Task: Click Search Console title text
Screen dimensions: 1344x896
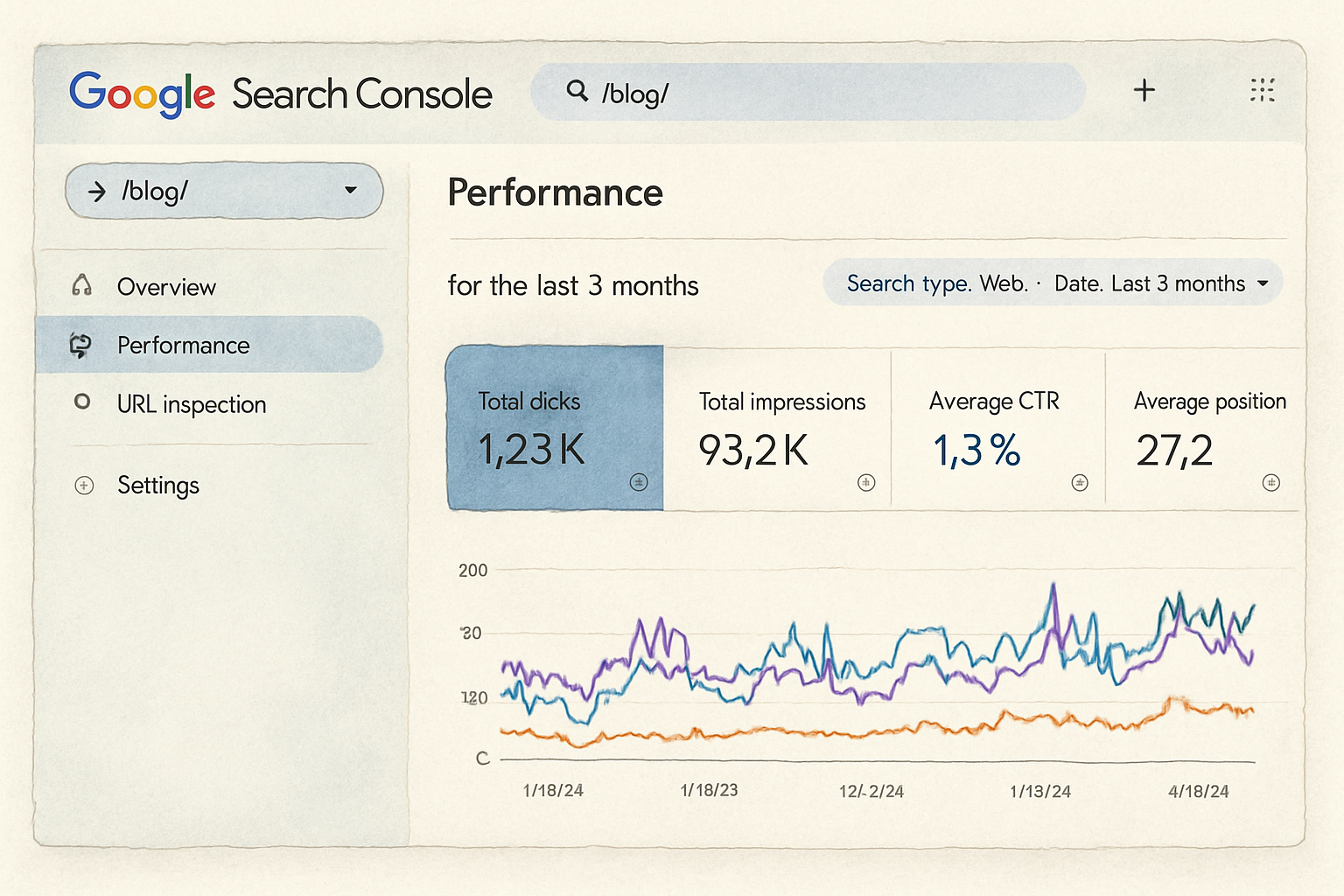Action: coord(361,94)
